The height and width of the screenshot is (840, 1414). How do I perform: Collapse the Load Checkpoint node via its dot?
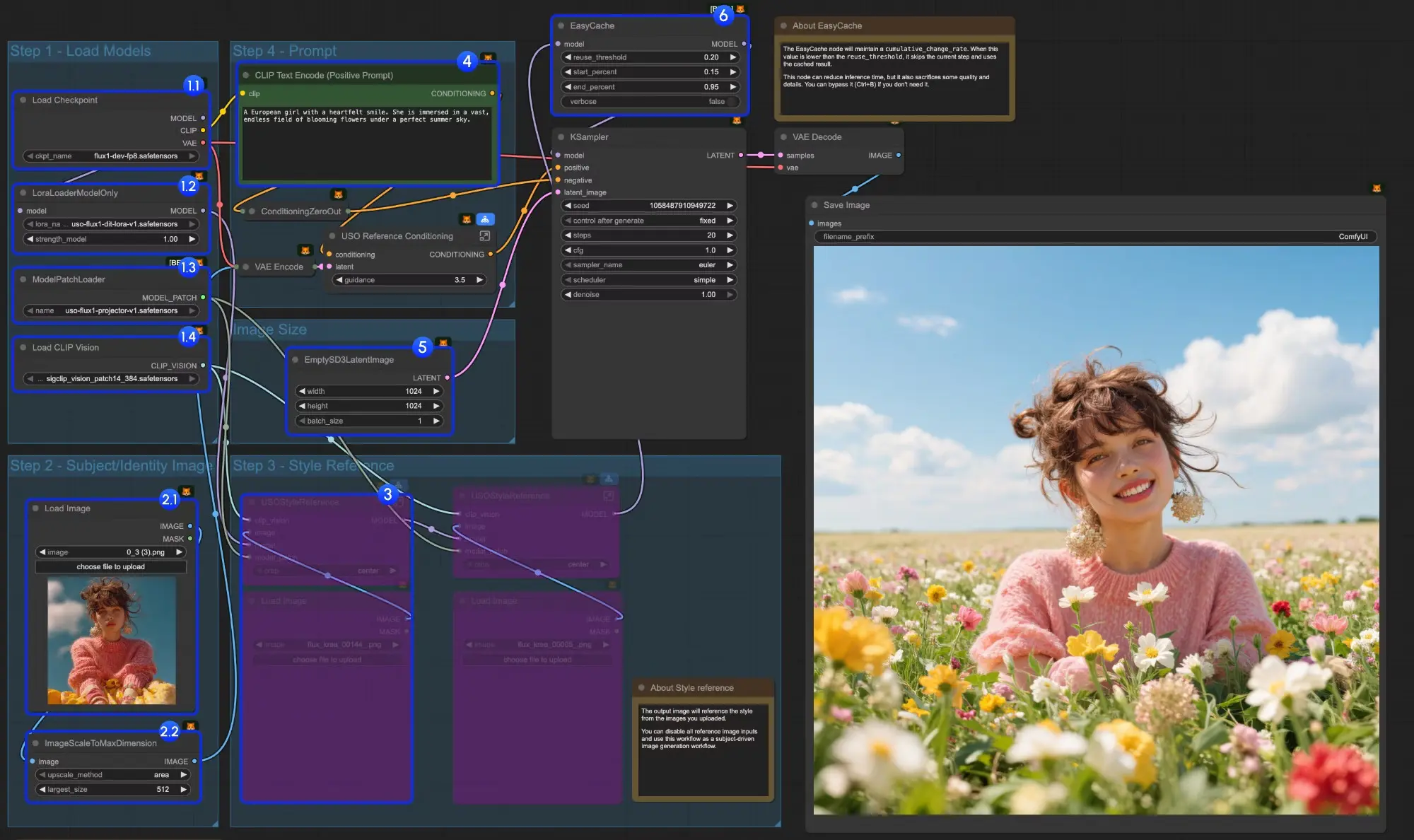23,100
